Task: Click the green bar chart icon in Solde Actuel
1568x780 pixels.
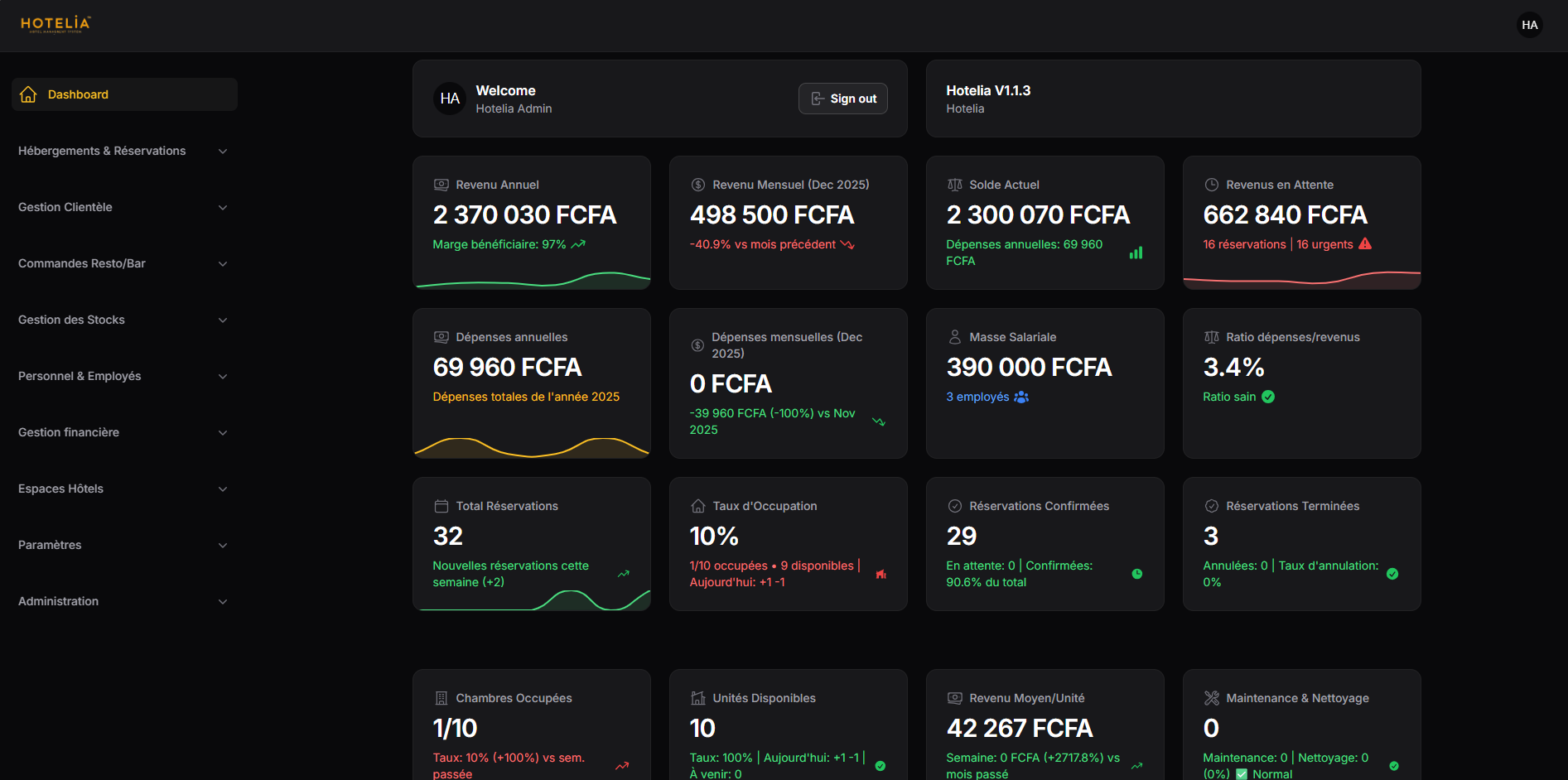Action: tap(1136, 253)
